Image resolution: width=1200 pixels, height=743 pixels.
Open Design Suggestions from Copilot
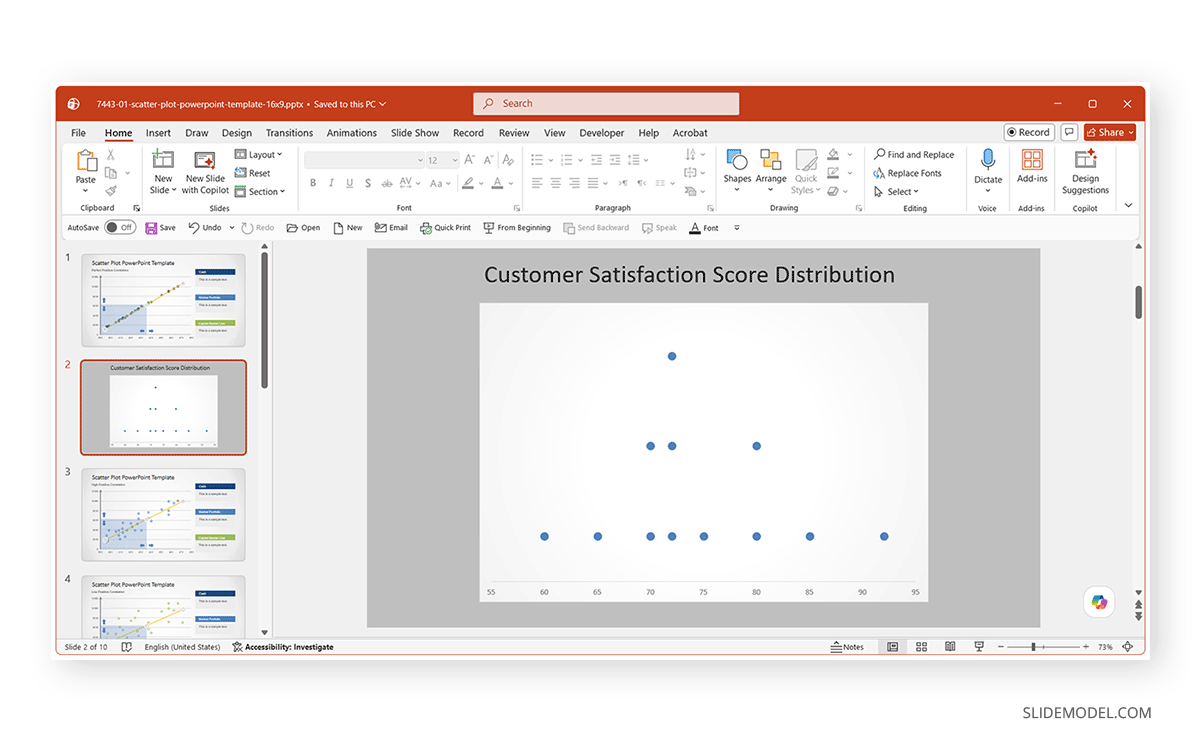(1086, 171)
